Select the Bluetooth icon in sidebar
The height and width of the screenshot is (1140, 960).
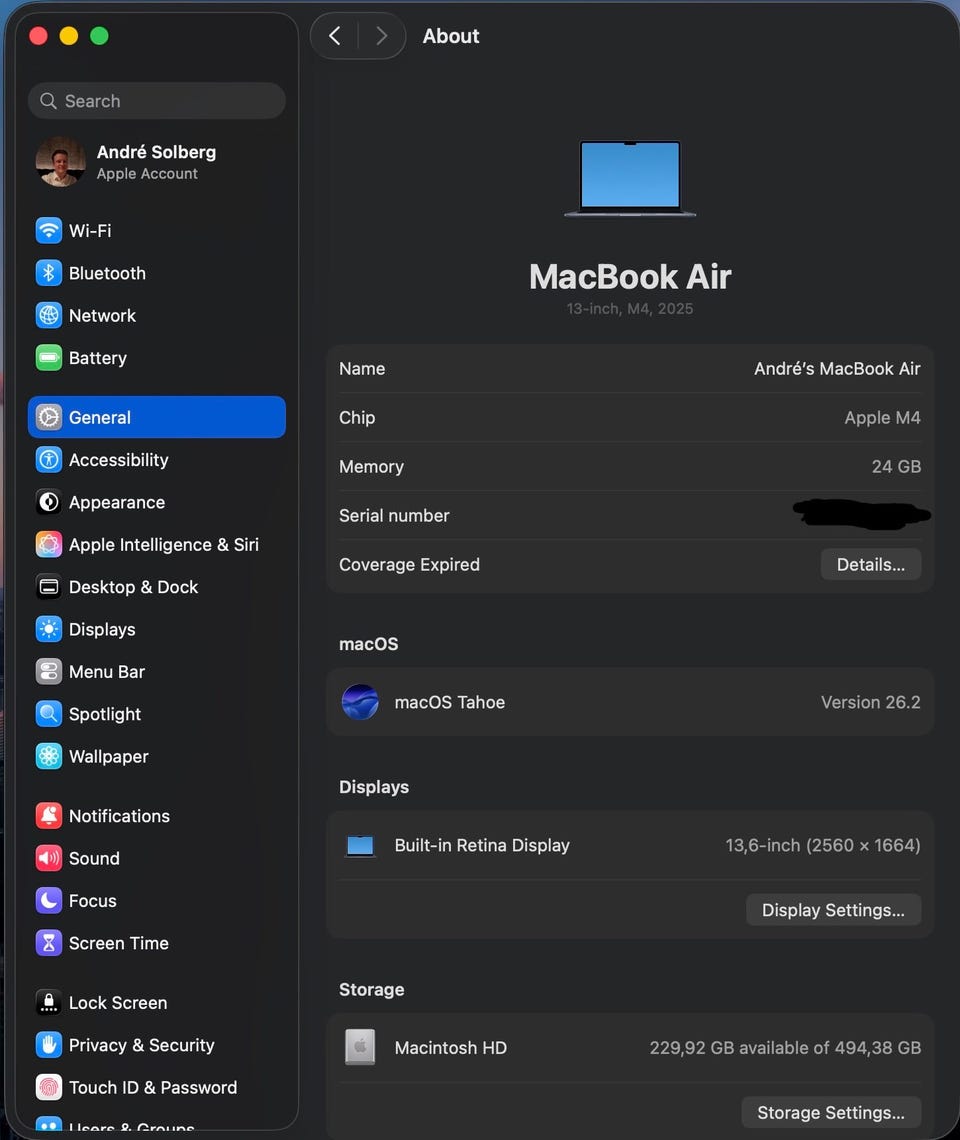point(49,273)
